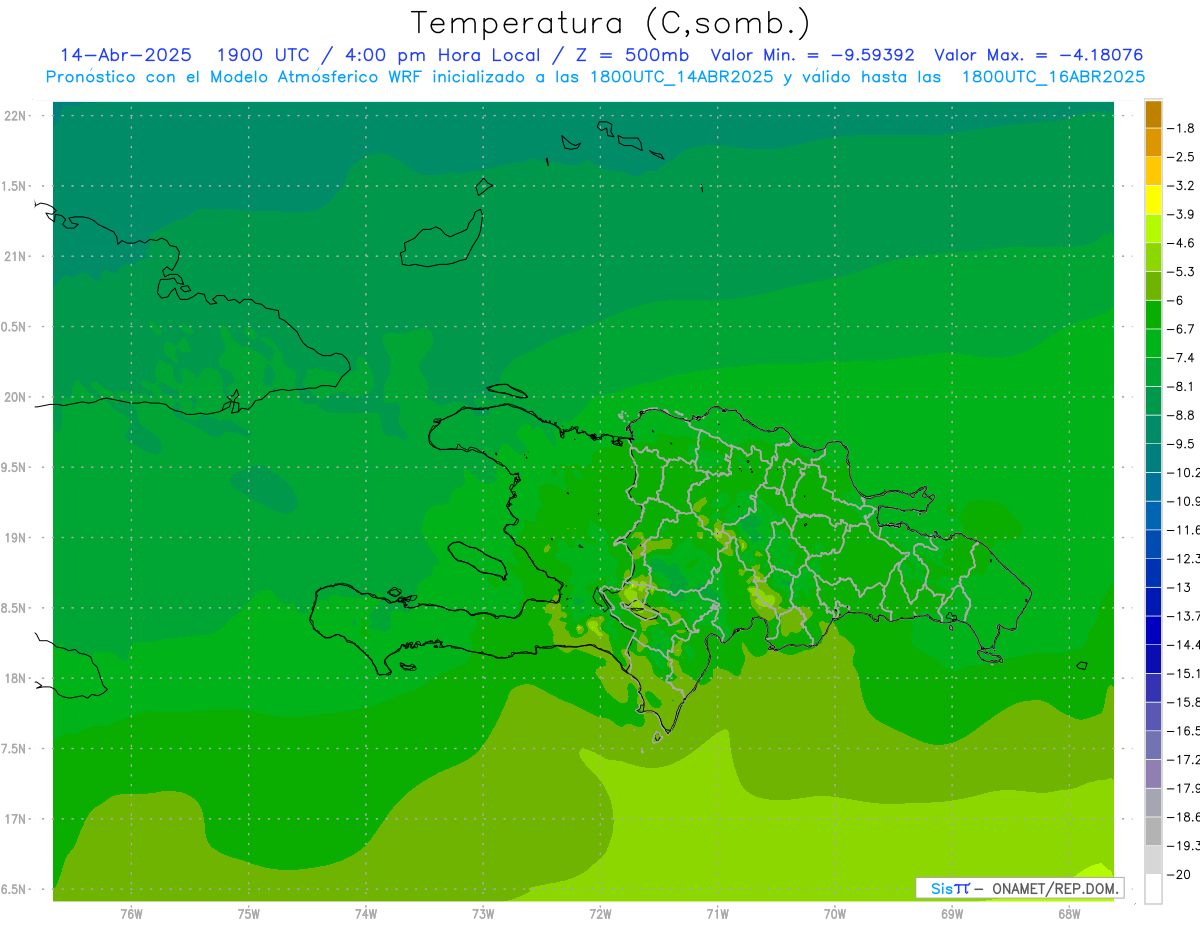Click the "-3.9" legend value
This screenshot has height=927, width=1200.
pyautogui.click(x=1181, y=214)
